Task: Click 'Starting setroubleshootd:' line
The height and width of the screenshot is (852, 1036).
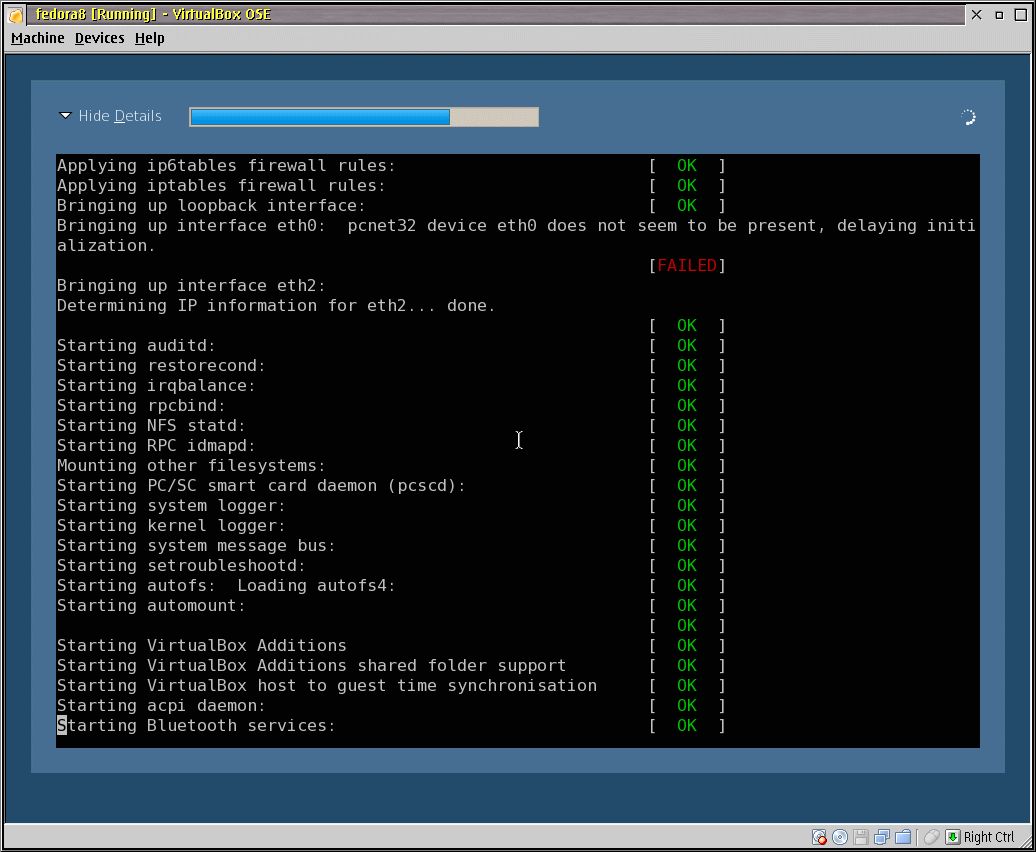Action: [x=181, y=566]
